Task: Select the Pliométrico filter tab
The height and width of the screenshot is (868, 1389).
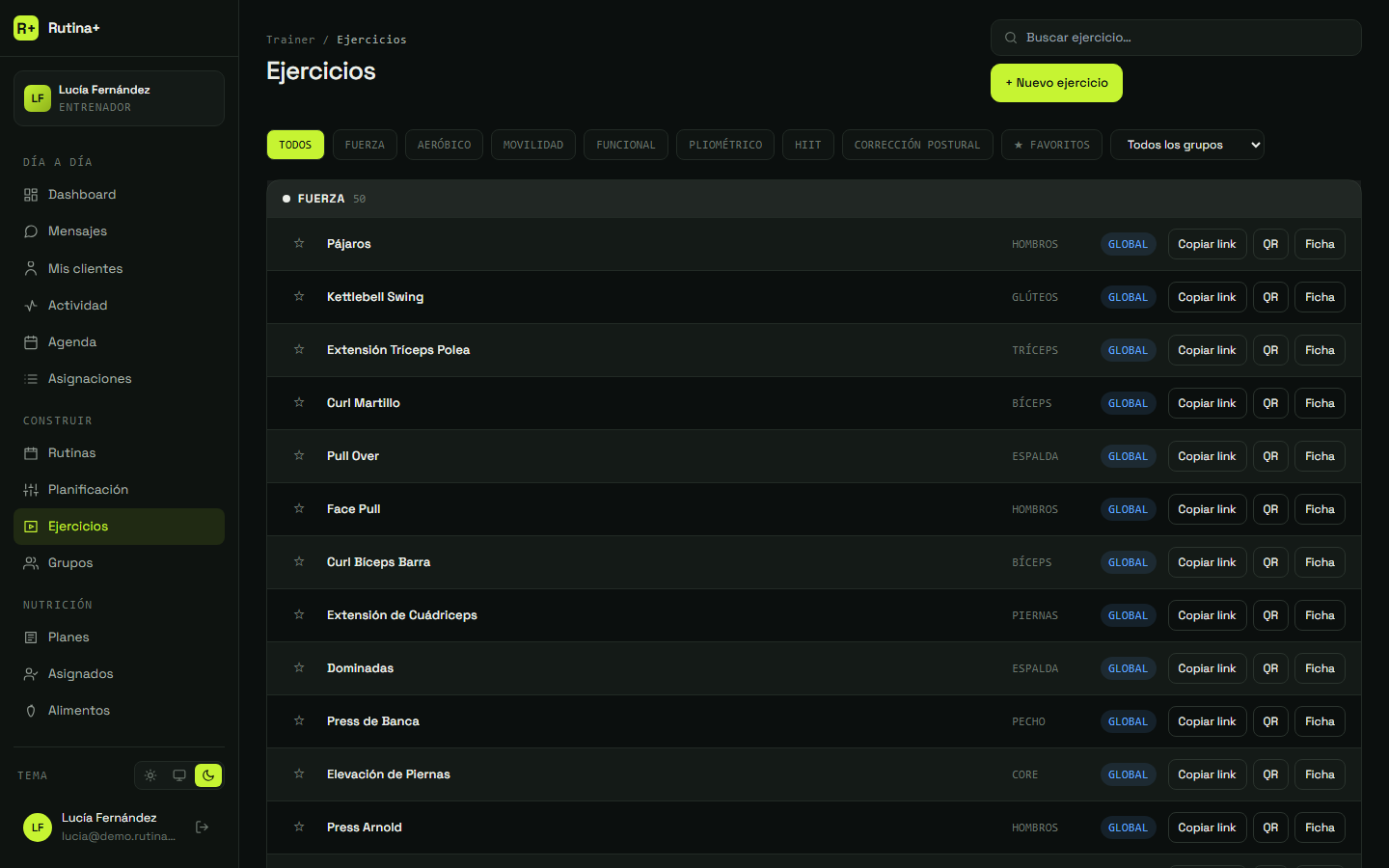Action: 725,145
